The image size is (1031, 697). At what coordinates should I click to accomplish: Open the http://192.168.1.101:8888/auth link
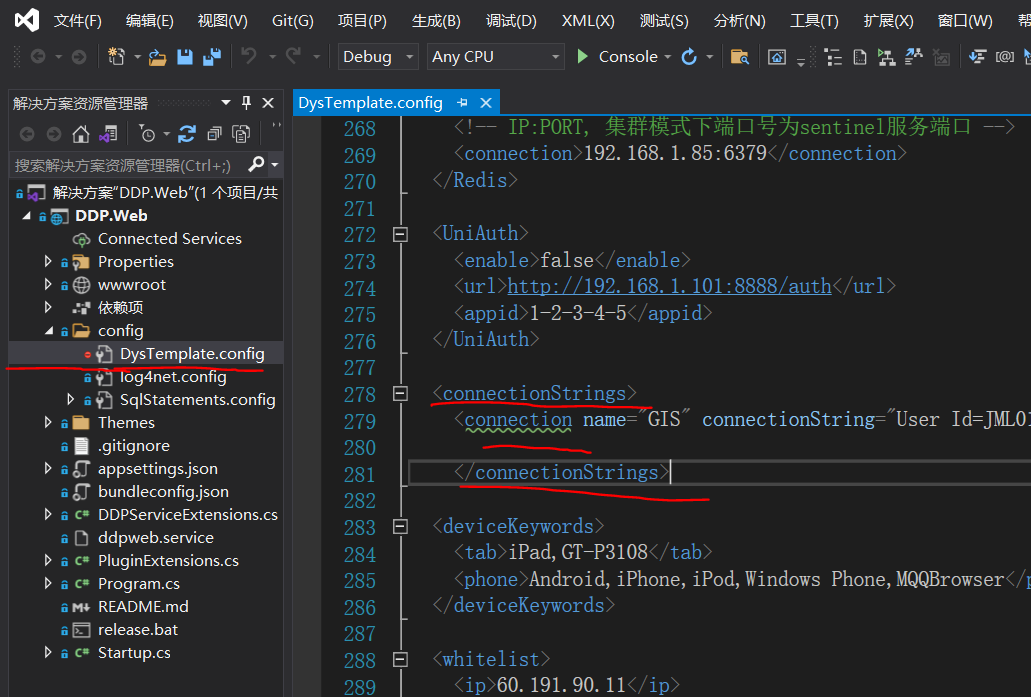click(669, 286)
